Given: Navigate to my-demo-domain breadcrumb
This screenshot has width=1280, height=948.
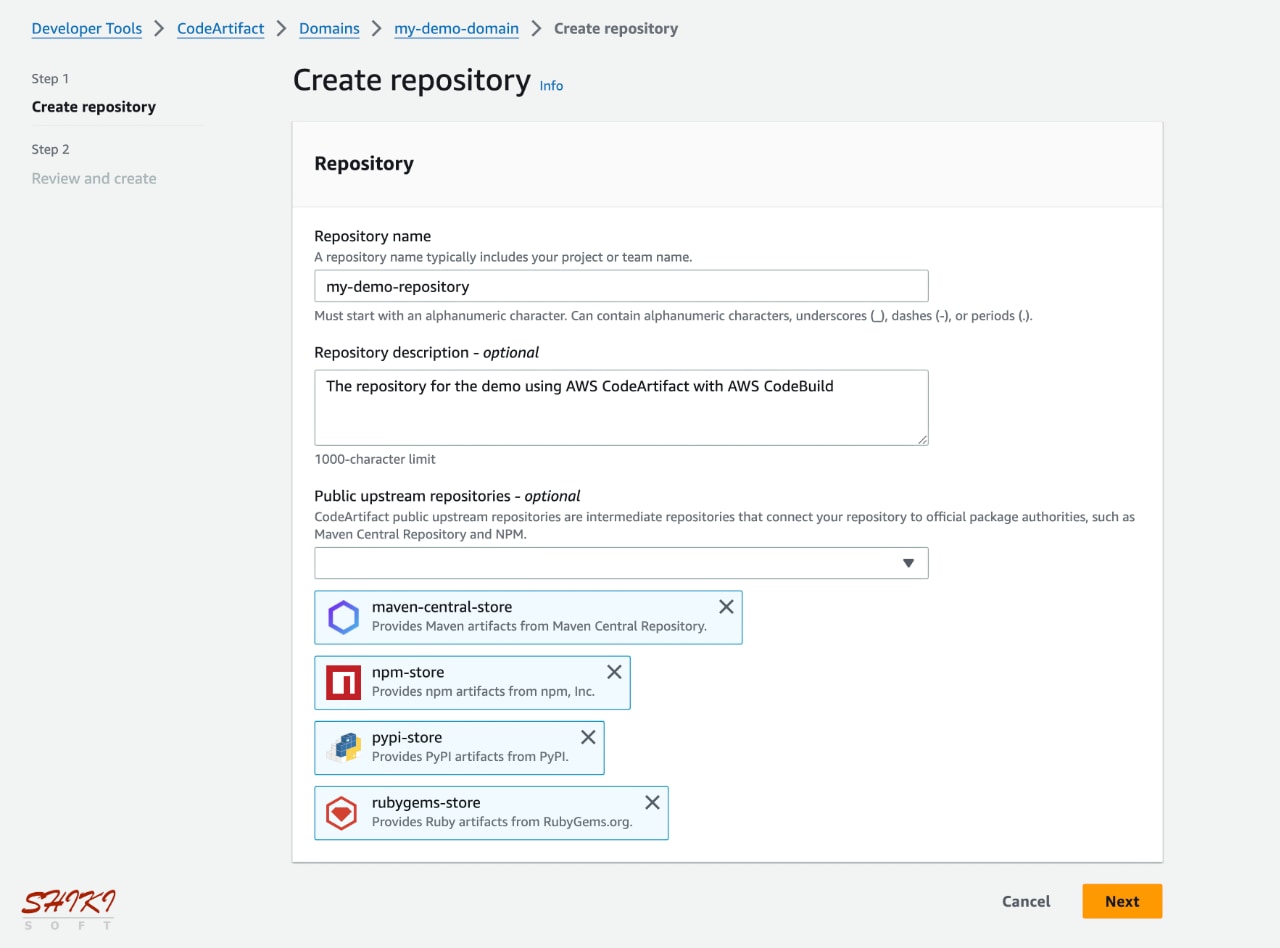Looking at the screenshot, I should [456, 28].
